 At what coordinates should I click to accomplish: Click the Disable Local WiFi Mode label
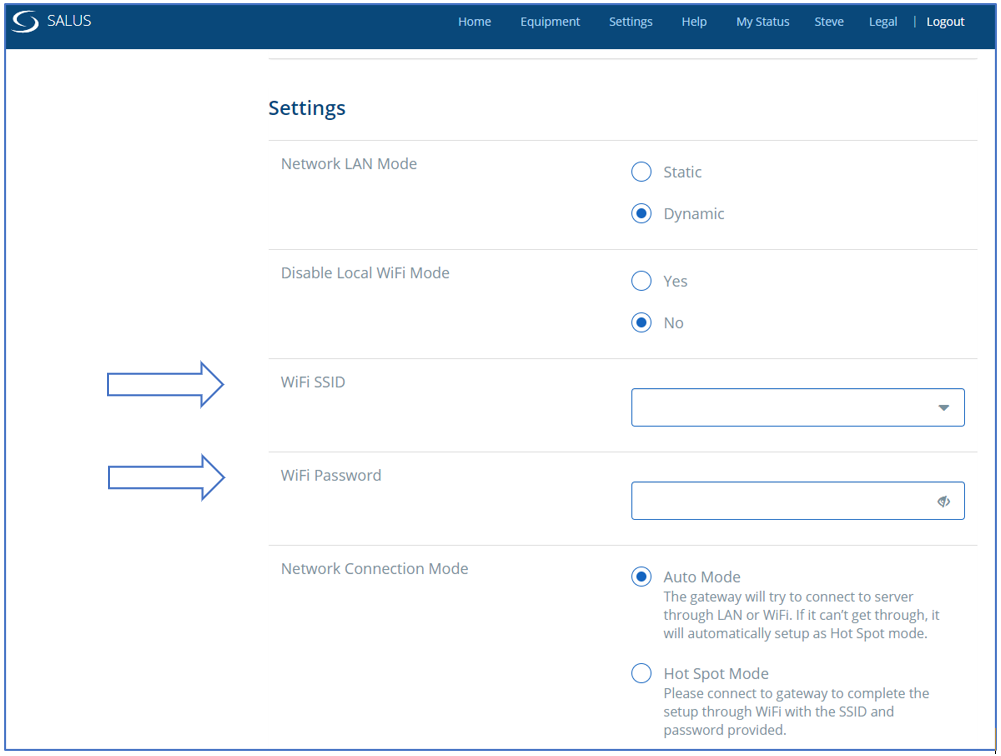(365, 273)
